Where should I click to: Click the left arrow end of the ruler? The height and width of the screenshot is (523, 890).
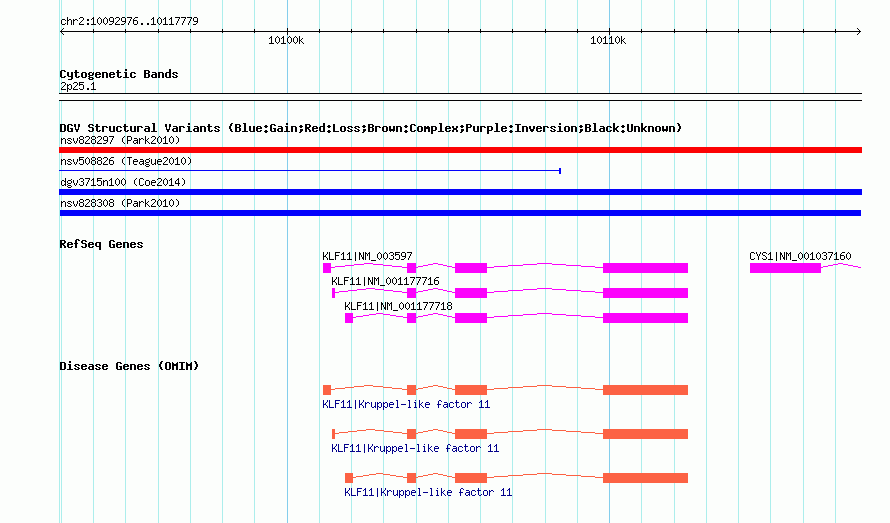pos(62,31)
